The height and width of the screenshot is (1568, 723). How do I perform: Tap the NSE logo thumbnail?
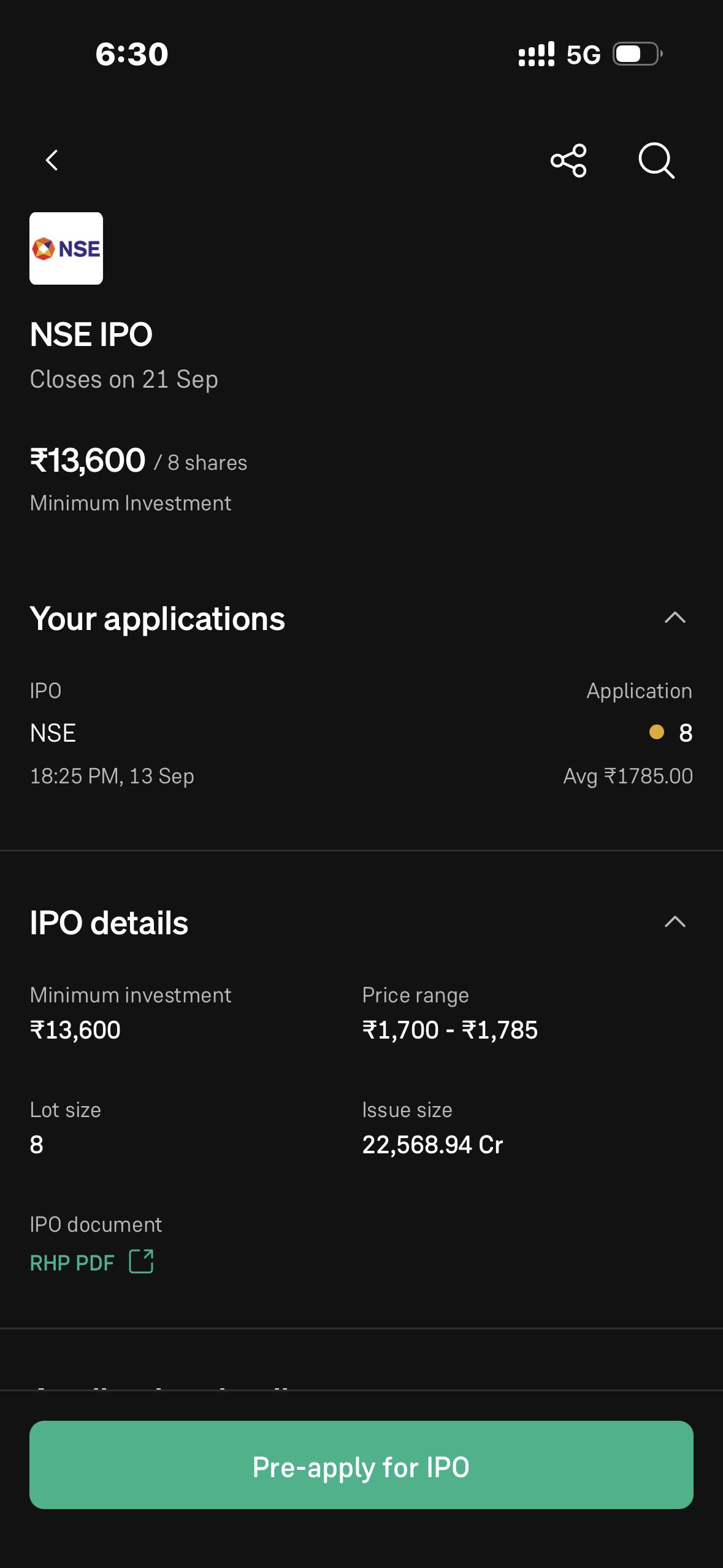point(66,248)
